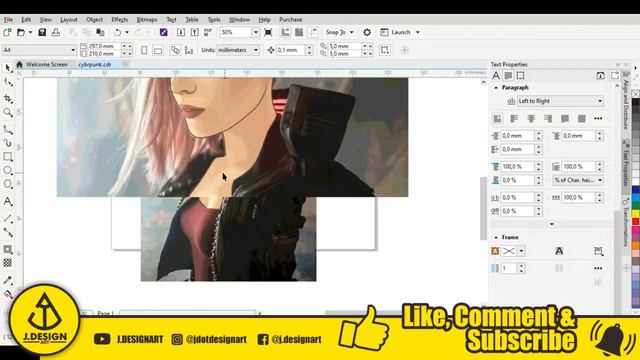This screenshot has width=640, height=360.
Task: Click the Undo arrow icon
Action: [118, 32]
